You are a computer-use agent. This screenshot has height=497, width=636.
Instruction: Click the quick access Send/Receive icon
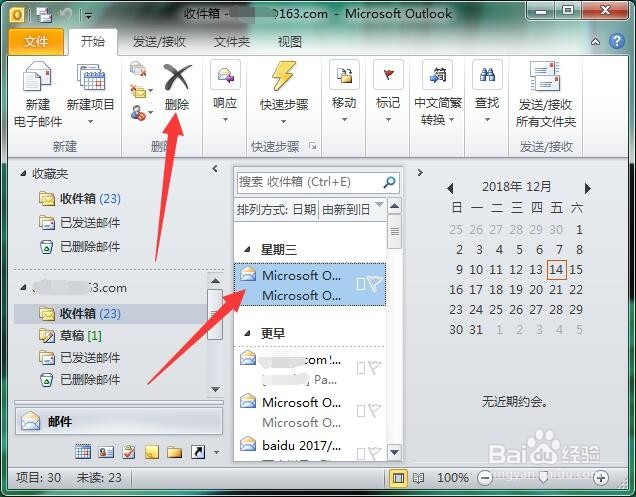[x=44, y=15]
